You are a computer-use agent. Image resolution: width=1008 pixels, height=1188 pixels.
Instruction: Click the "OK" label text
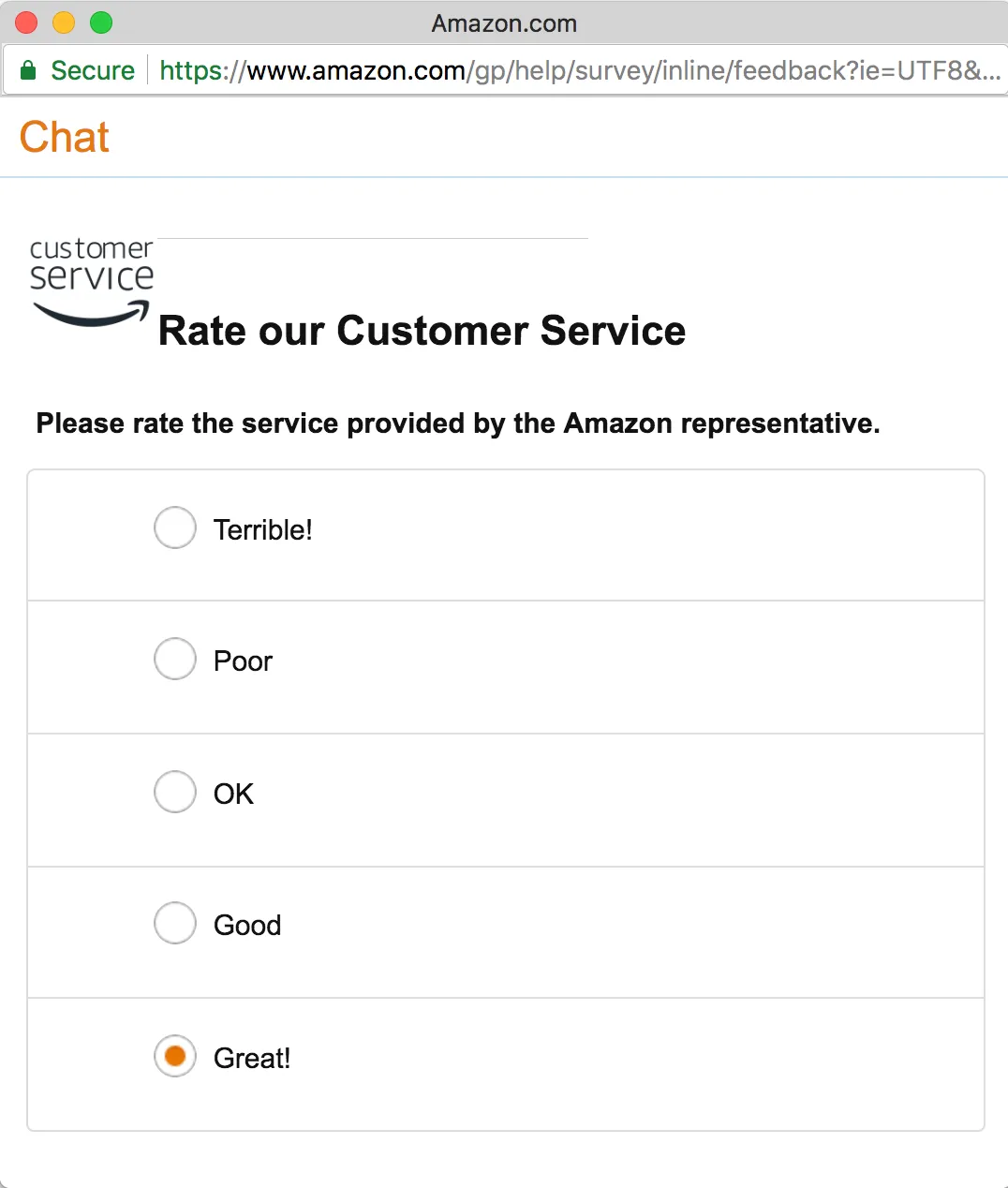tap(233, 794)
